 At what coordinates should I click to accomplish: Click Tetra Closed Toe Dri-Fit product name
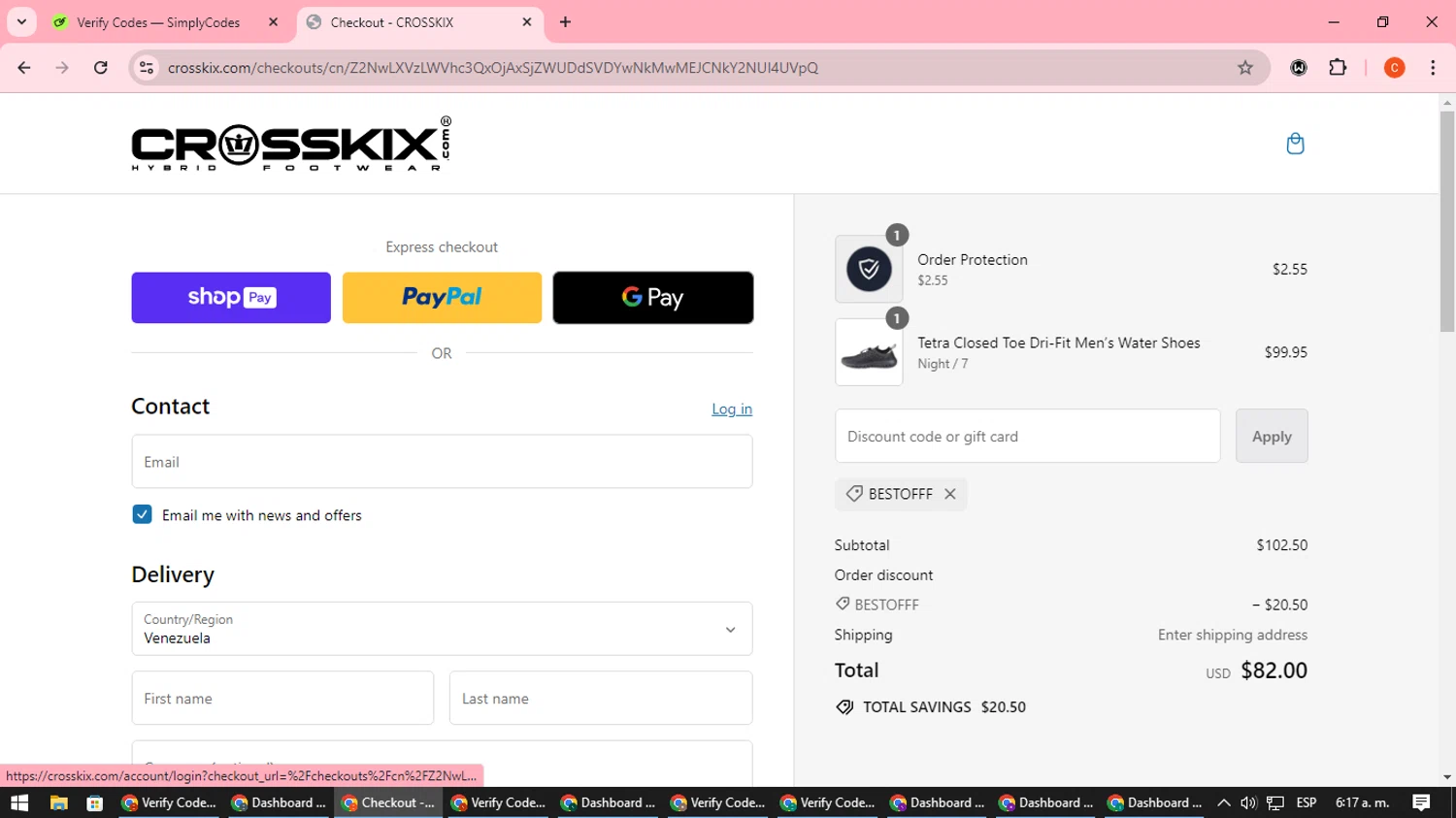click(1059, 343)
